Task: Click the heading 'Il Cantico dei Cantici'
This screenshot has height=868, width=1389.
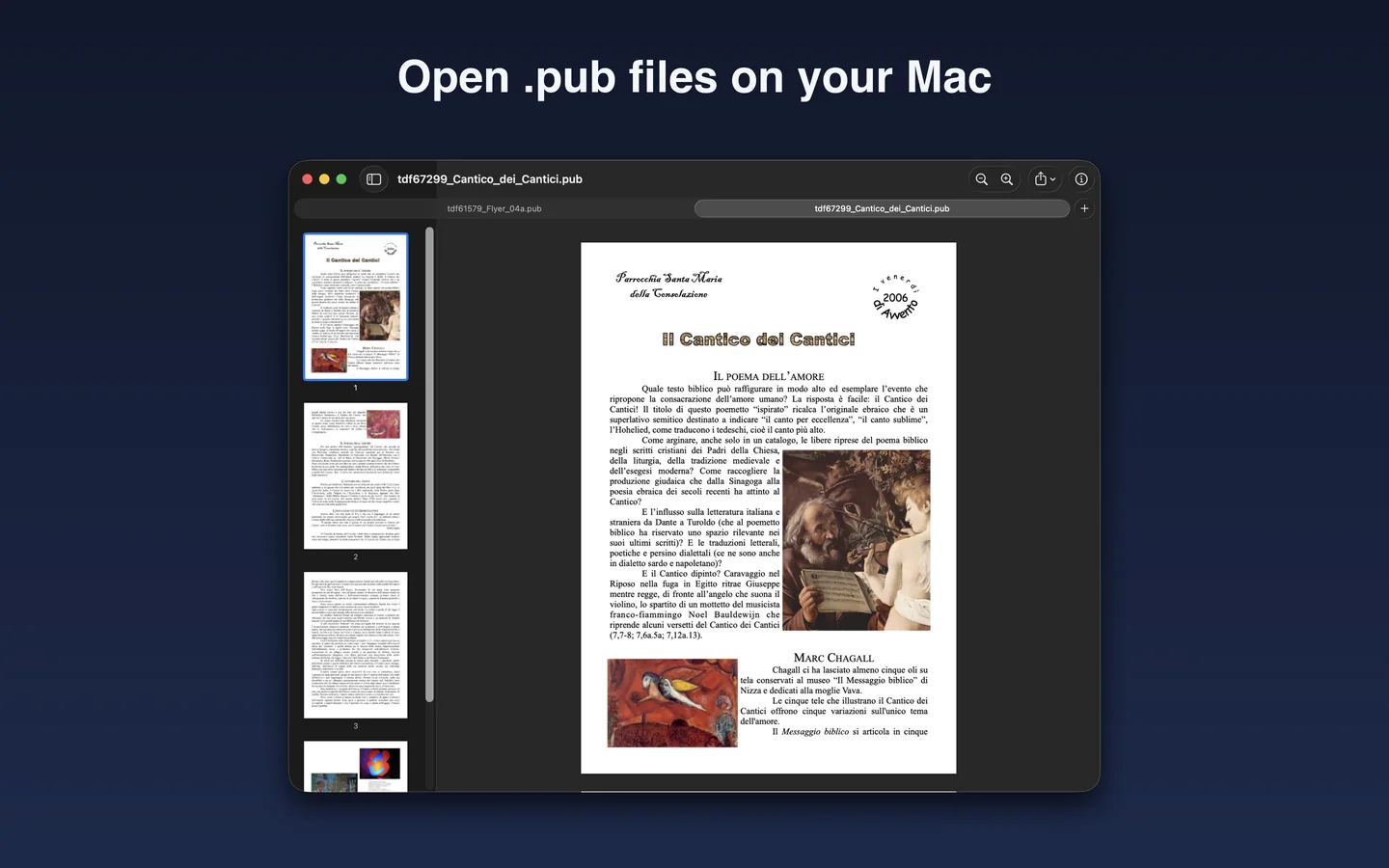Action: coord(759,339)
